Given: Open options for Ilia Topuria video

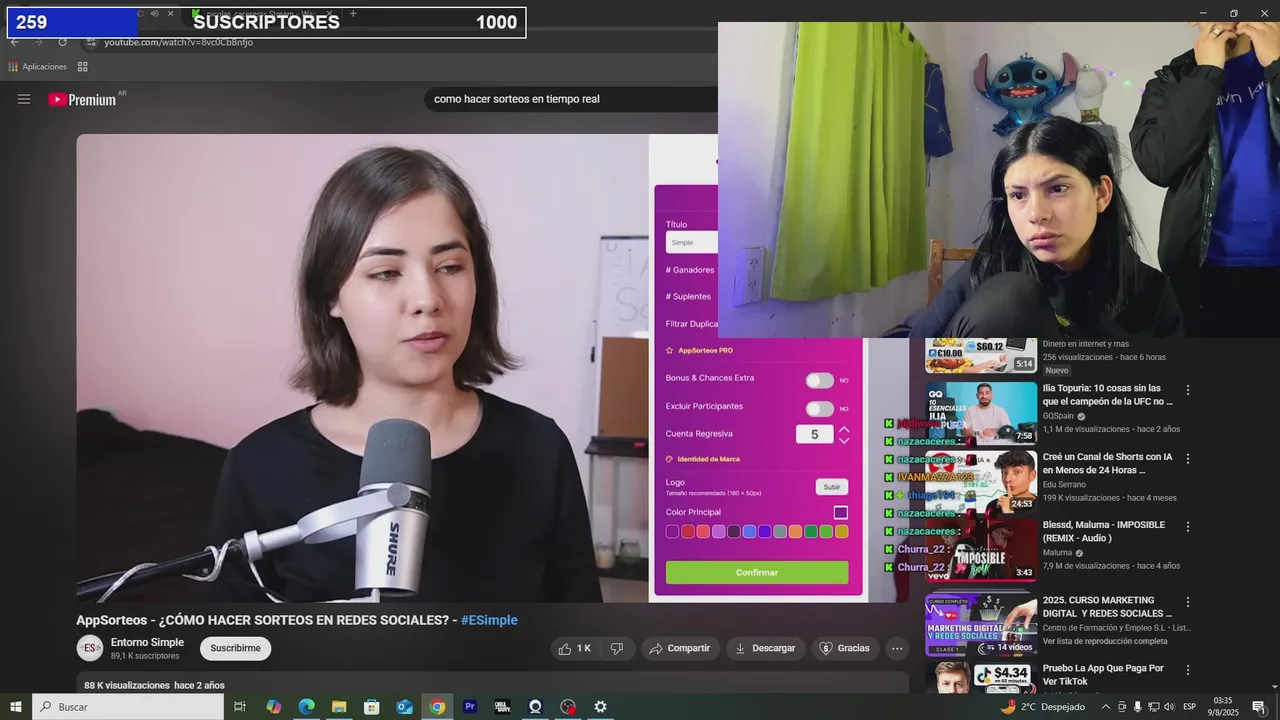Looking at the screenshot, I should (x=1188, y=390).
